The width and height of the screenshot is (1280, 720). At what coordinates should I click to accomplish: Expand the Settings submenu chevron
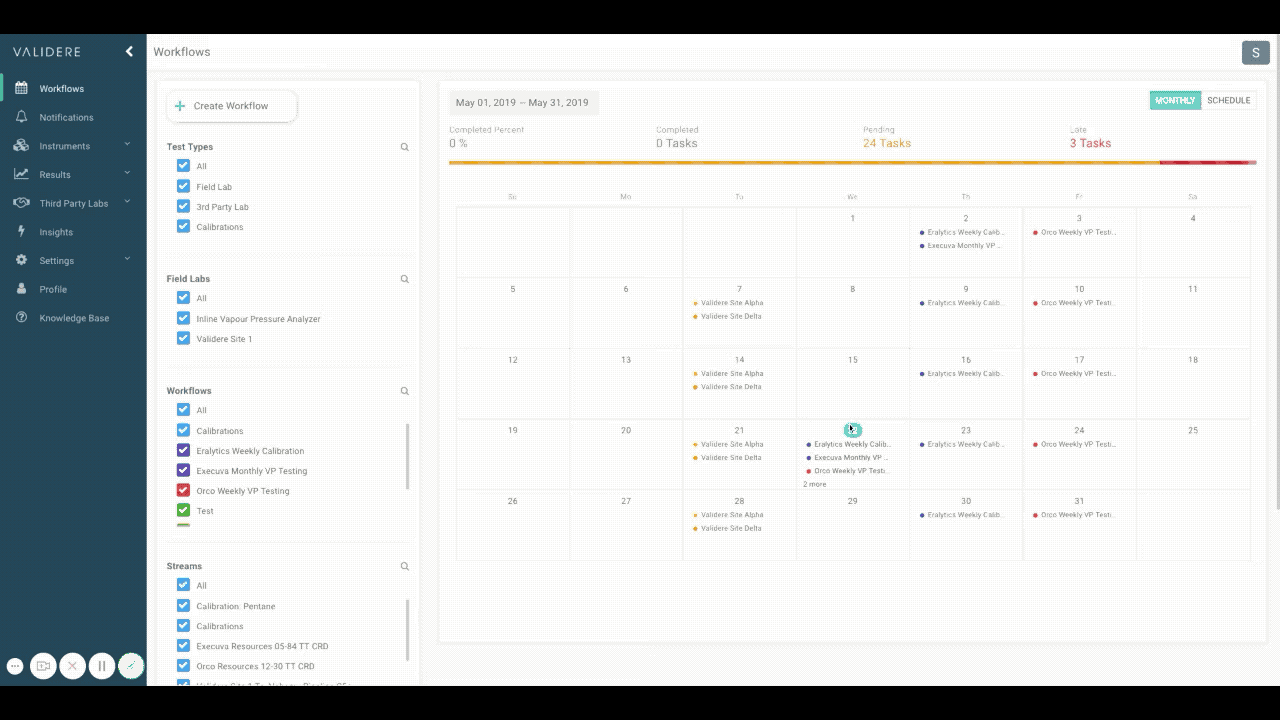pyautogui.click(x=128, y=259)
